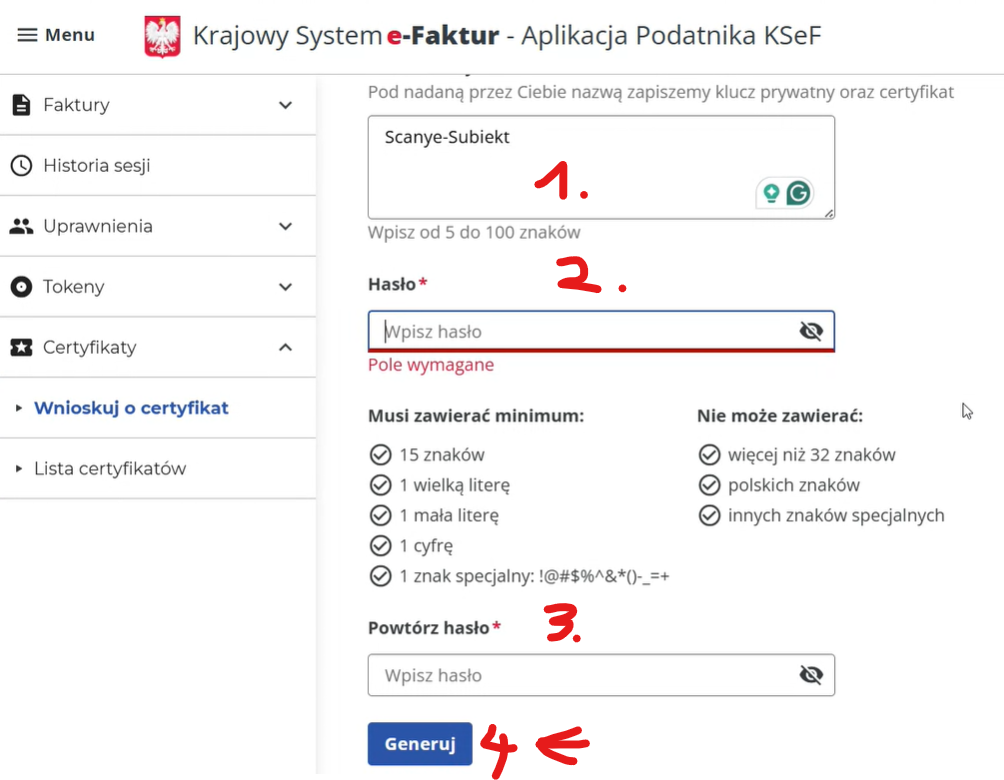1004x780 pixels.
Task: Toggle password visibility in Hasło field
Action: [x=811, y=332]
